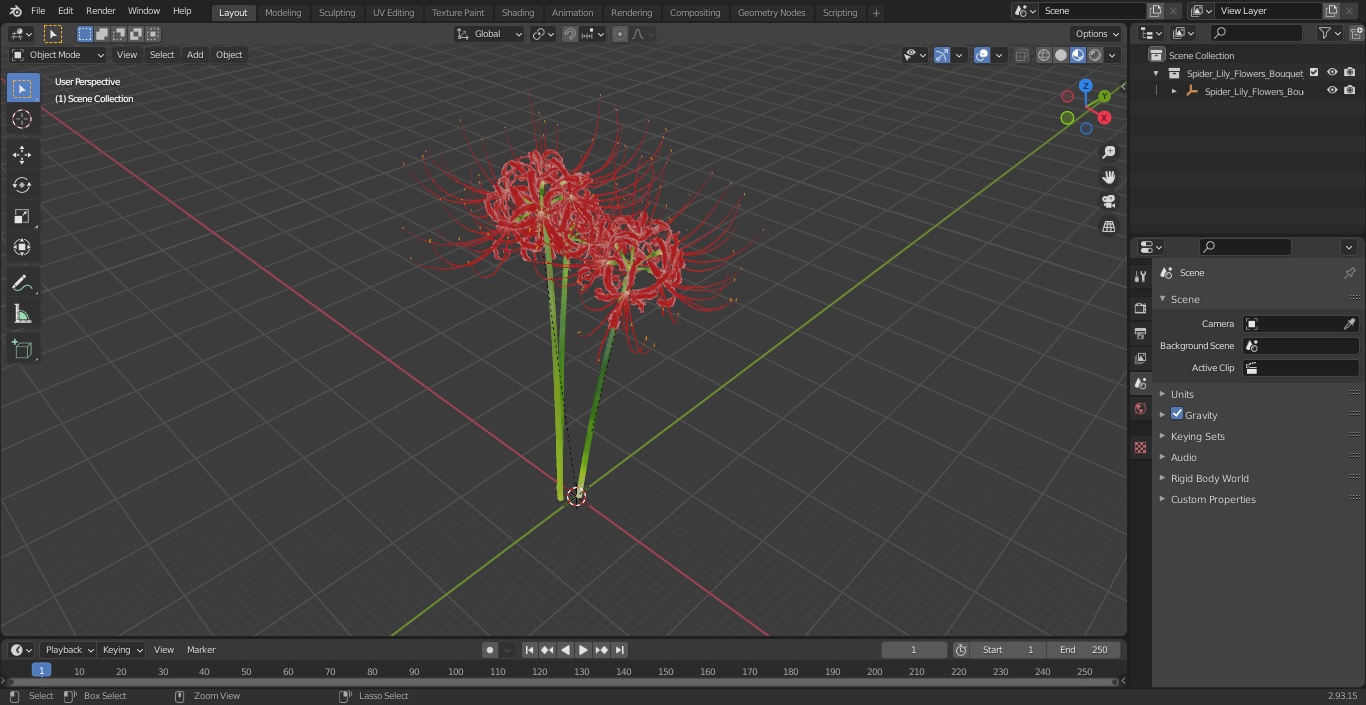Screen dimensions: 1366x705
Task: Toggle camera view with the camera icon
Action: [x=1108, y=201]
